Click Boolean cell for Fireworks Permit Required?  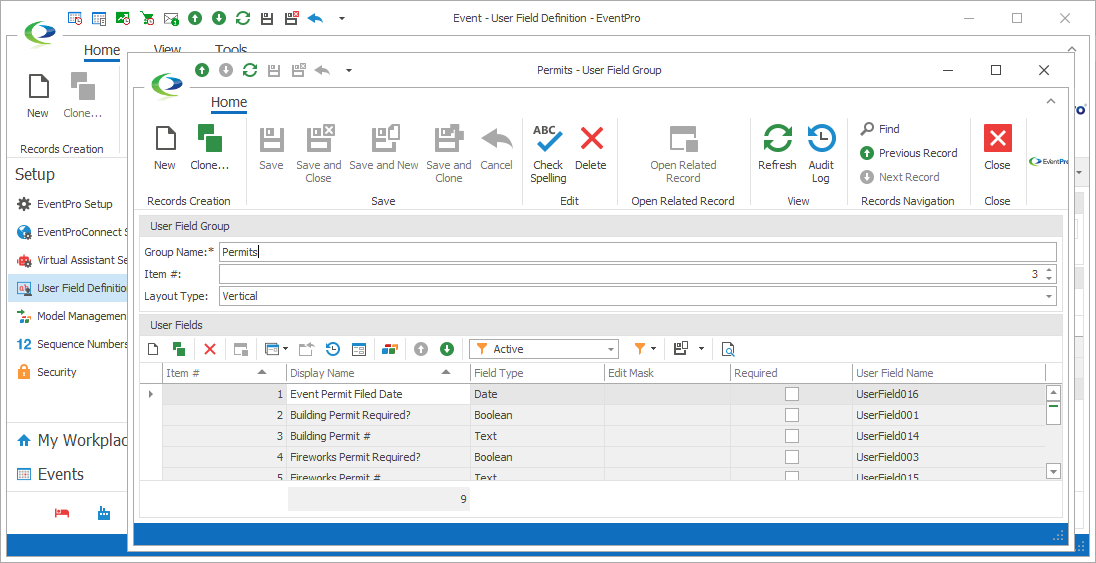[x=537, y=457]
